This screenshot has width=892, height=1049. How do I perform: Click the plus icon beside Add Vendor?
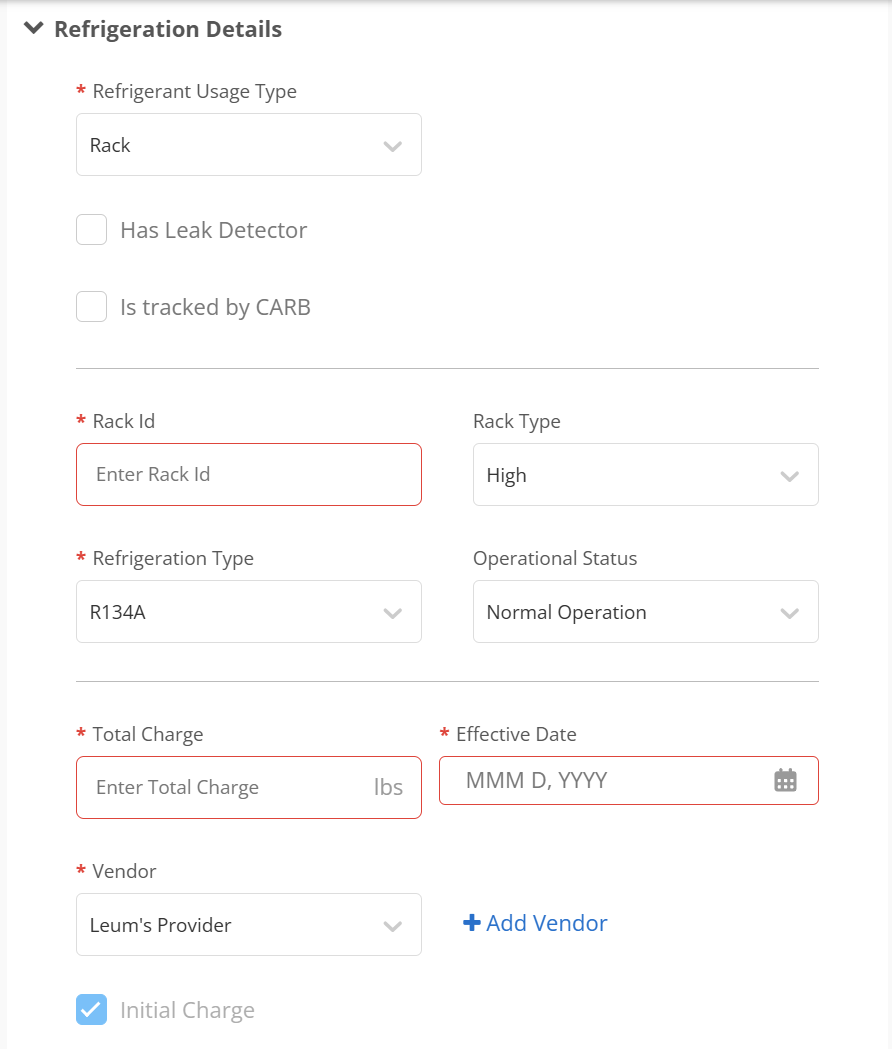coord(472,923)
